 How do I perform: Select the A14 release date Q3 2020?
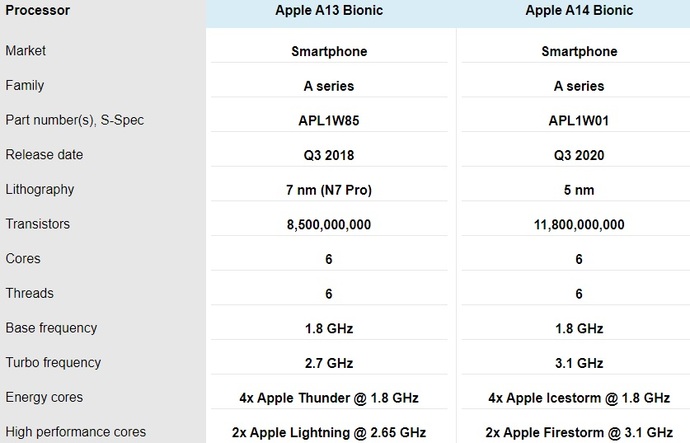(579, 155)
